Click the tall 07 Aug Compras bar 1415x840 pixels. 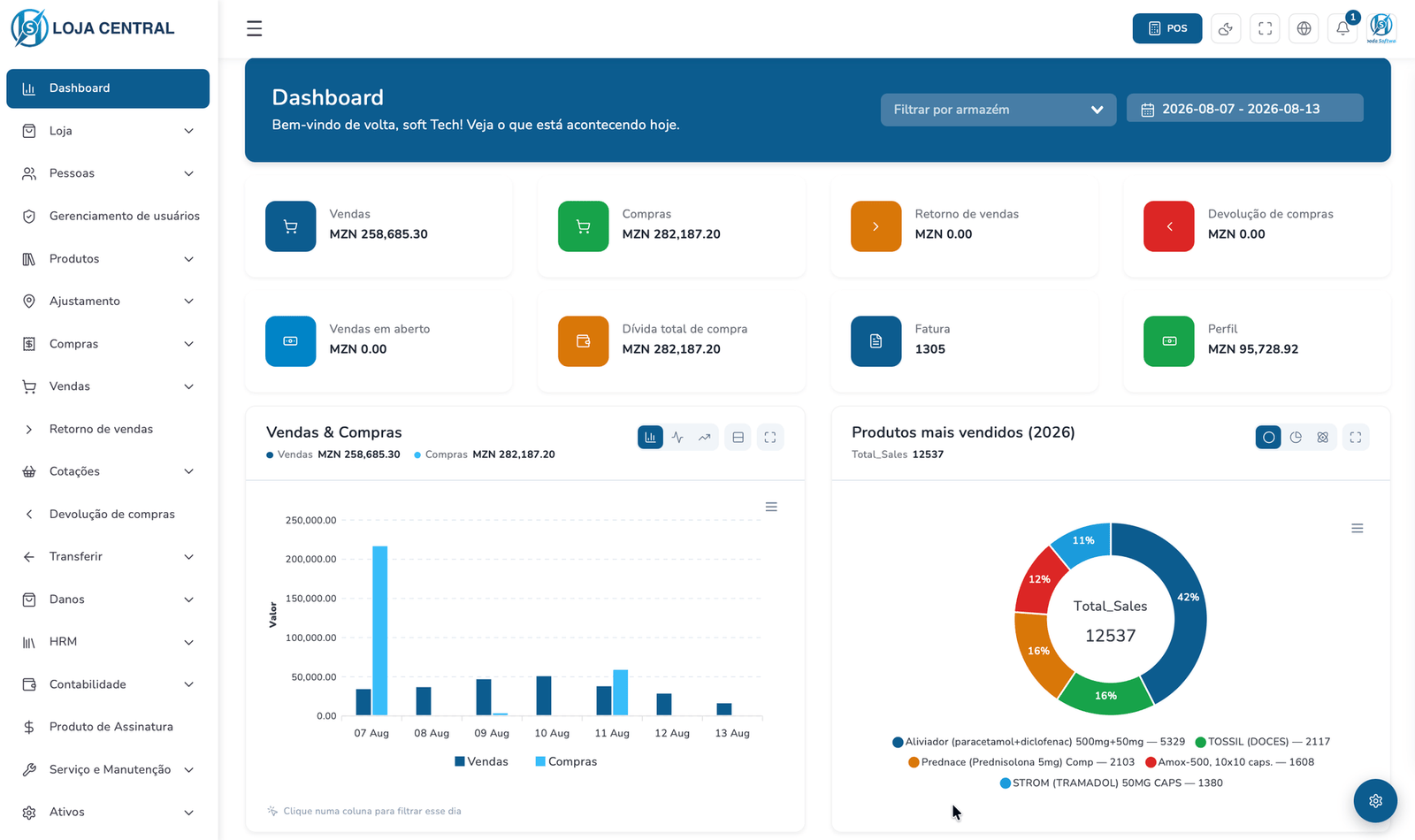pos(380,630)
